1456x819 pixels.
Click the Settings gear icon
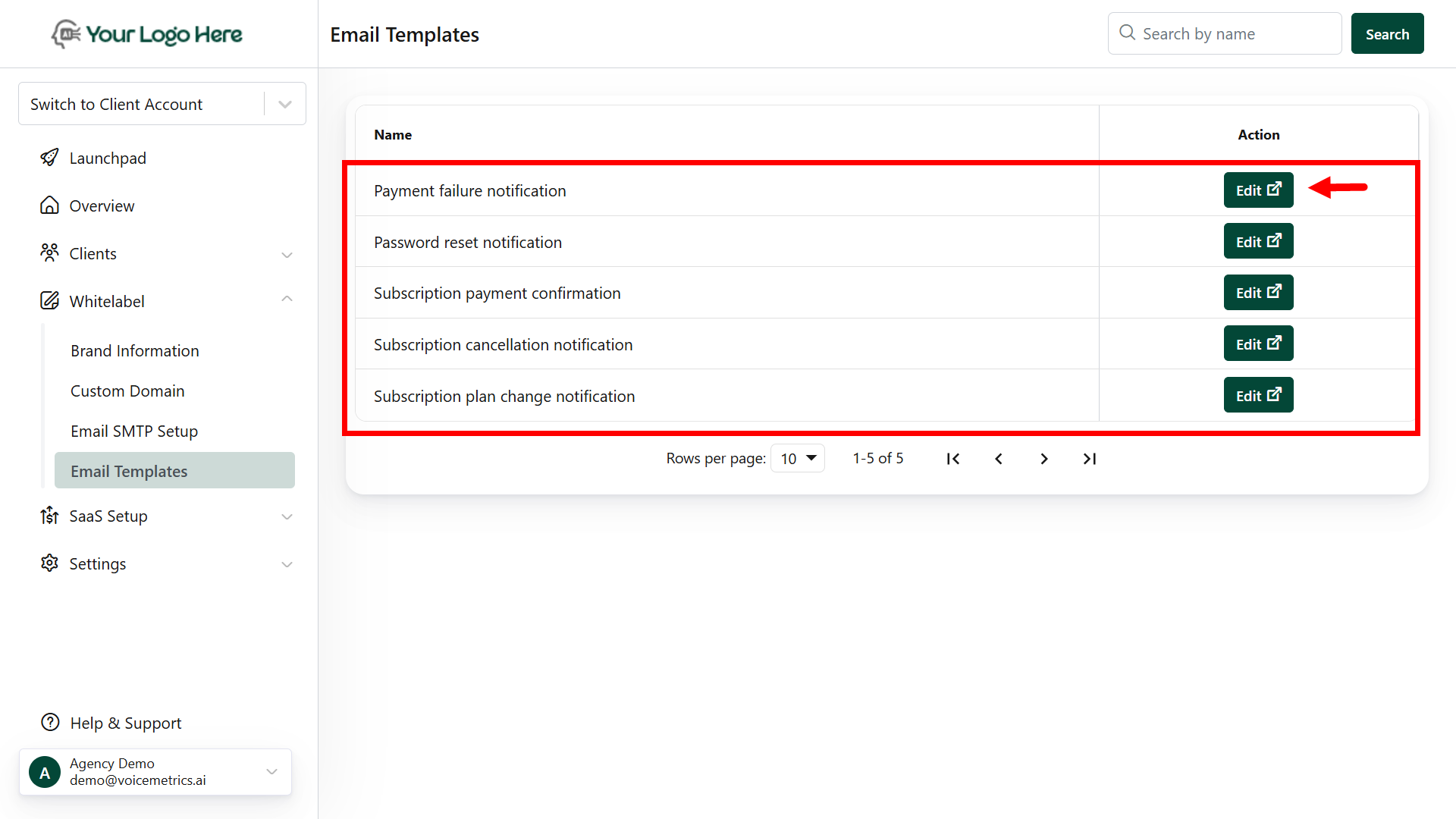coord(49,563)
